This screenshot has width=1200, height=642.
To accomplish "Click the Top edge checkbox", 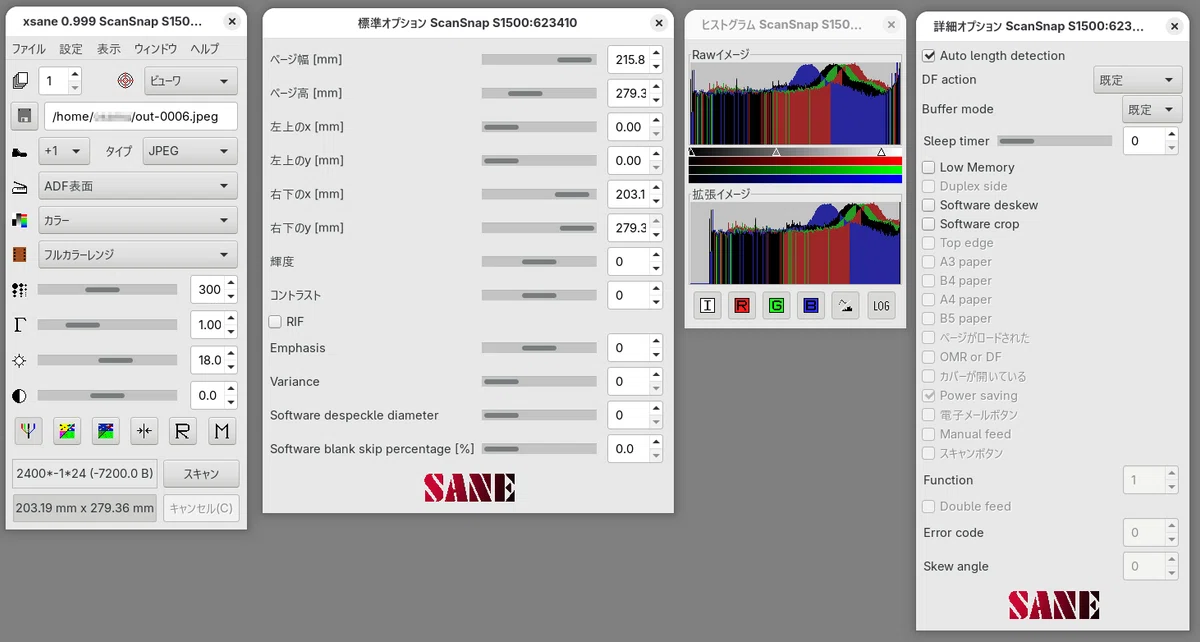I will pyautogui.click(x=929, y=243).
